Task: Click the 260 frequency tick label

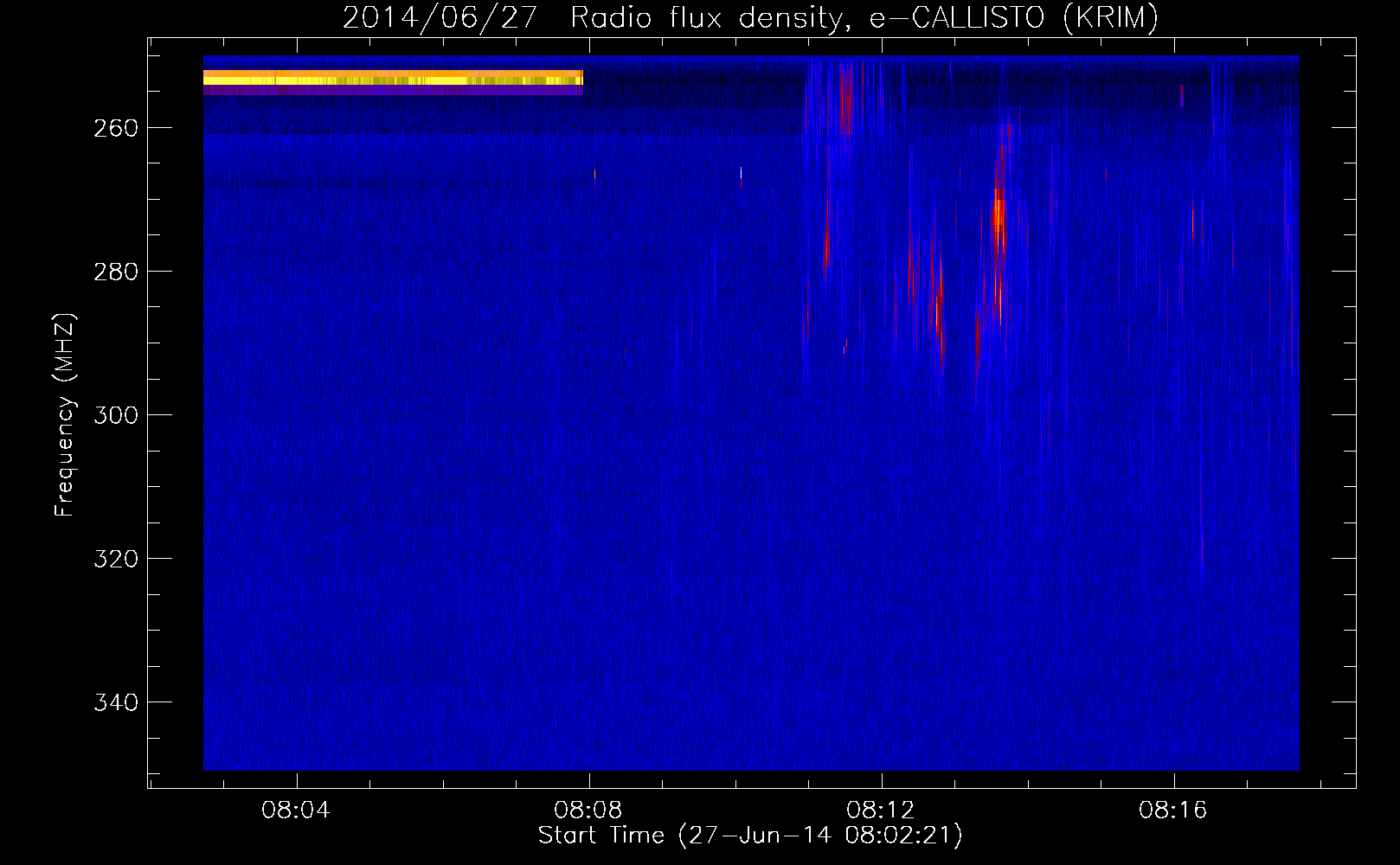Action: (x=116, y=128)
